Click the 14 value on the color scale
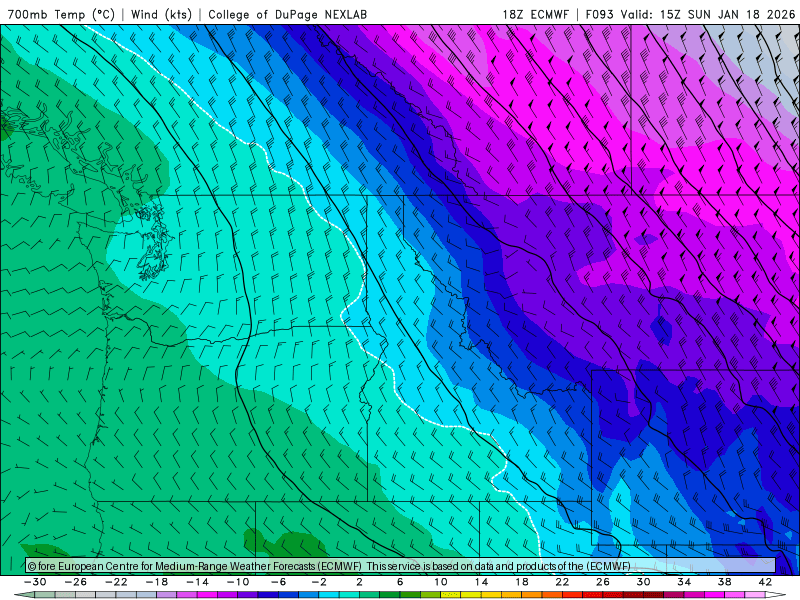 (481, 582)
